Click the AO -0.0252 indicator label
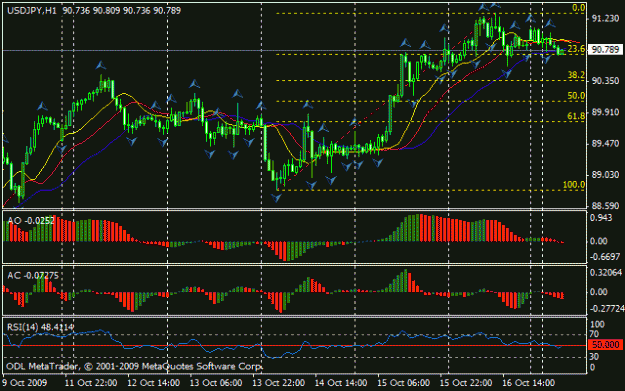625x391 pixels. [31, 220]
